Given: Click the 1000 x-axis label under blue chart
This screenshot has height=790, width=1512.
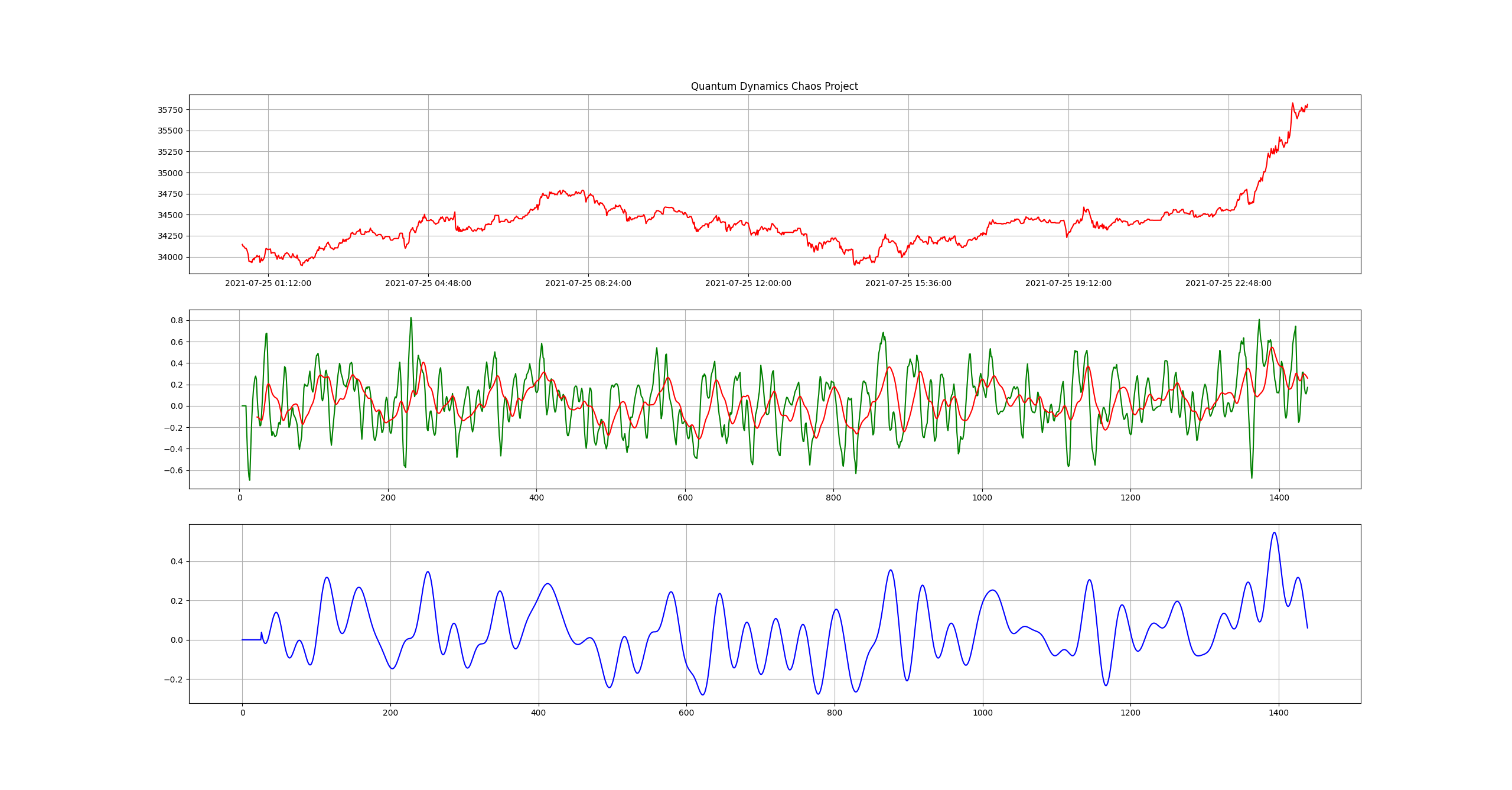Looking at the screenshot, I should (x=983, y=713).
